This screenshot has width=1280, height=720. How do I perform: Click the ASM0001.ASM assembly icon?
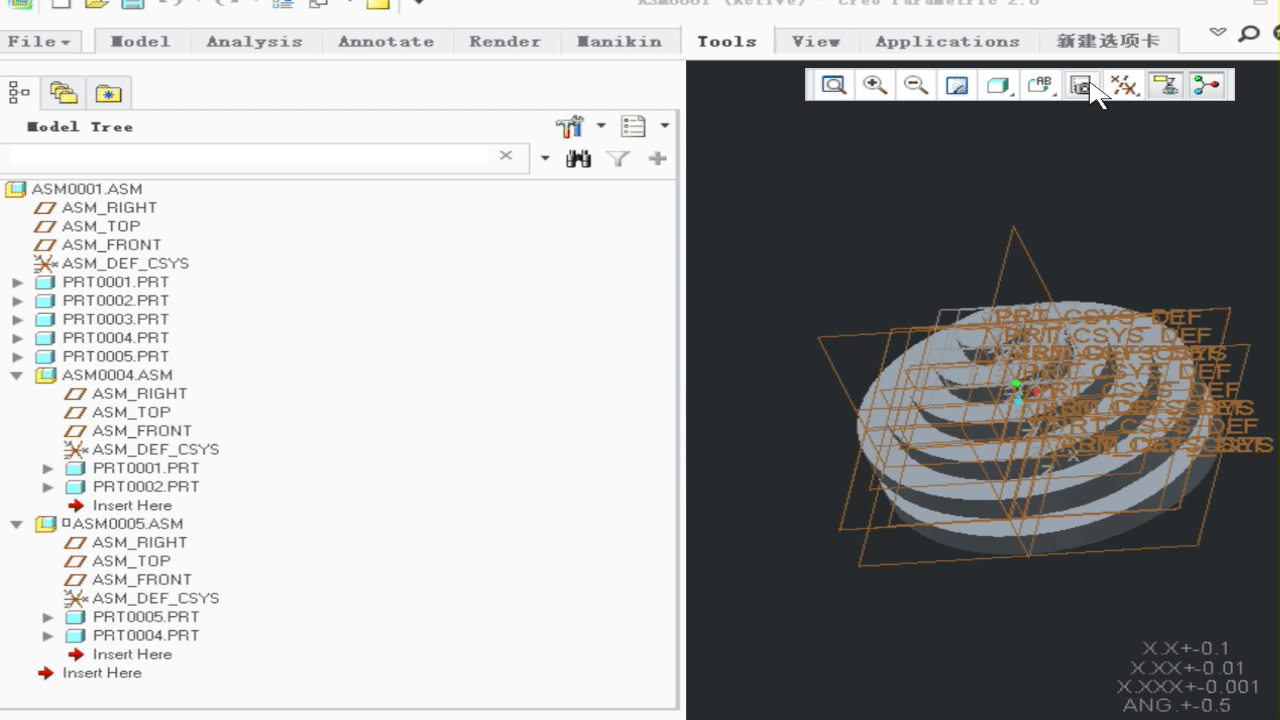click(x=15, y=189)
